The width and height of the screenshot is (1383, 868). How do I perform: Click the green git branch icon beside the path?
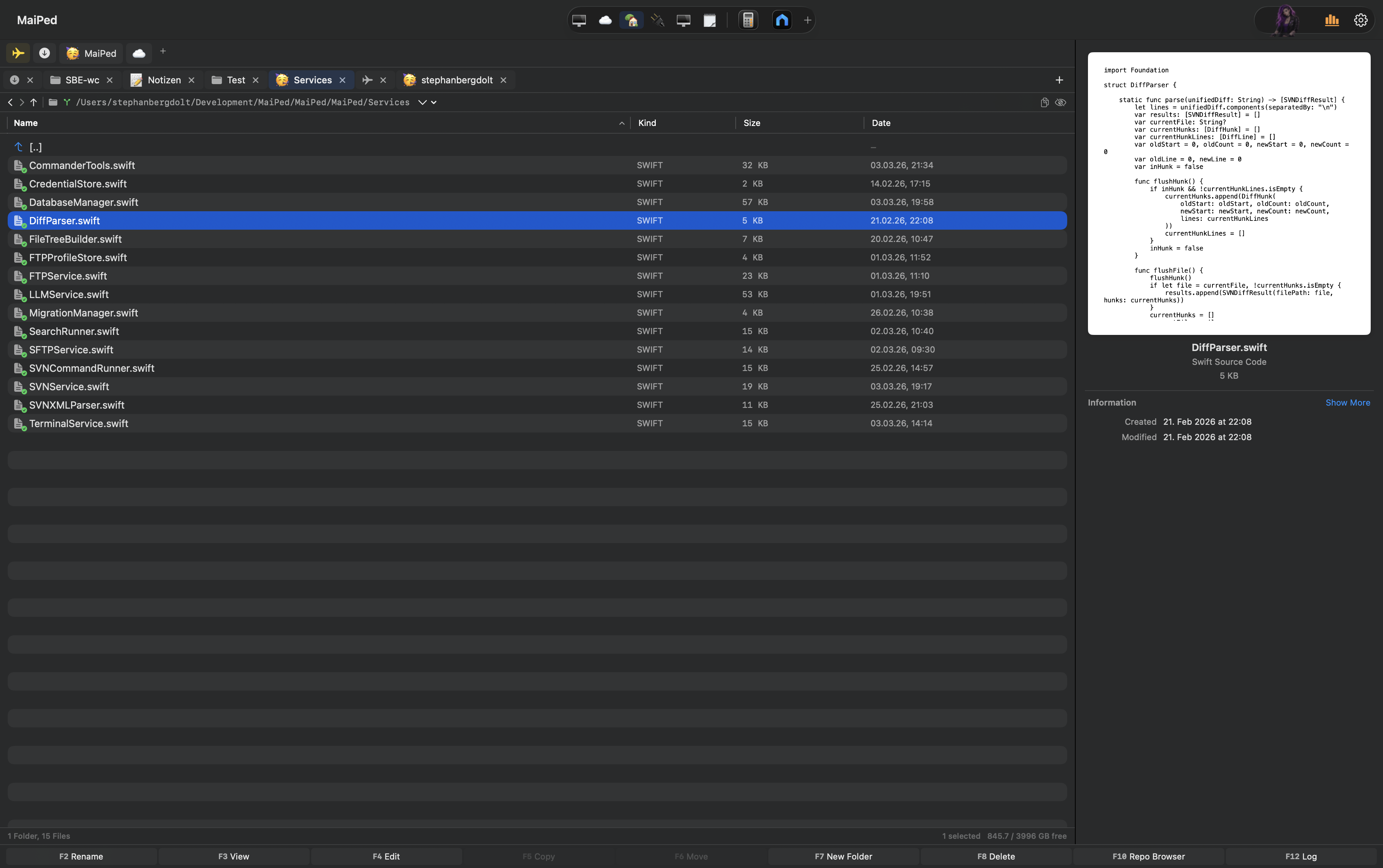tap(67, 102)
